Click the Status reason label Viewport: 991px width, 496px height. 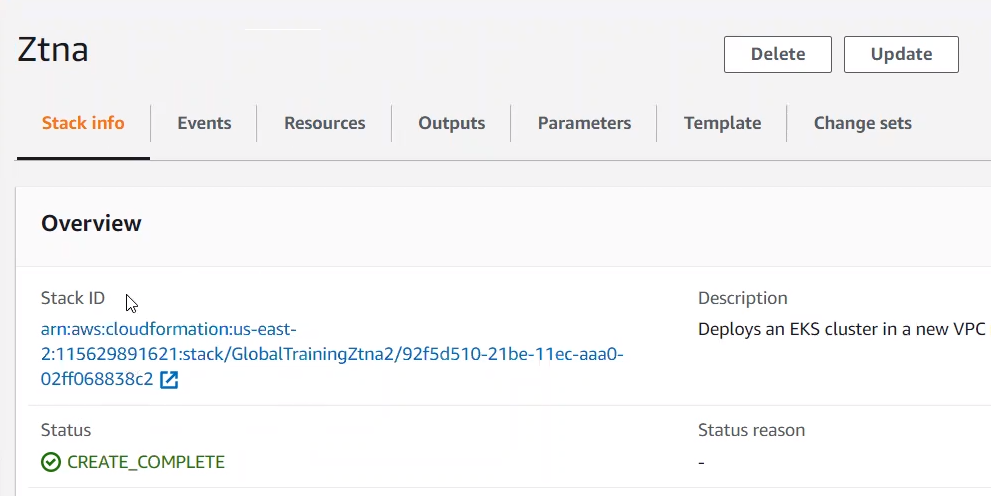coord(751,430)
